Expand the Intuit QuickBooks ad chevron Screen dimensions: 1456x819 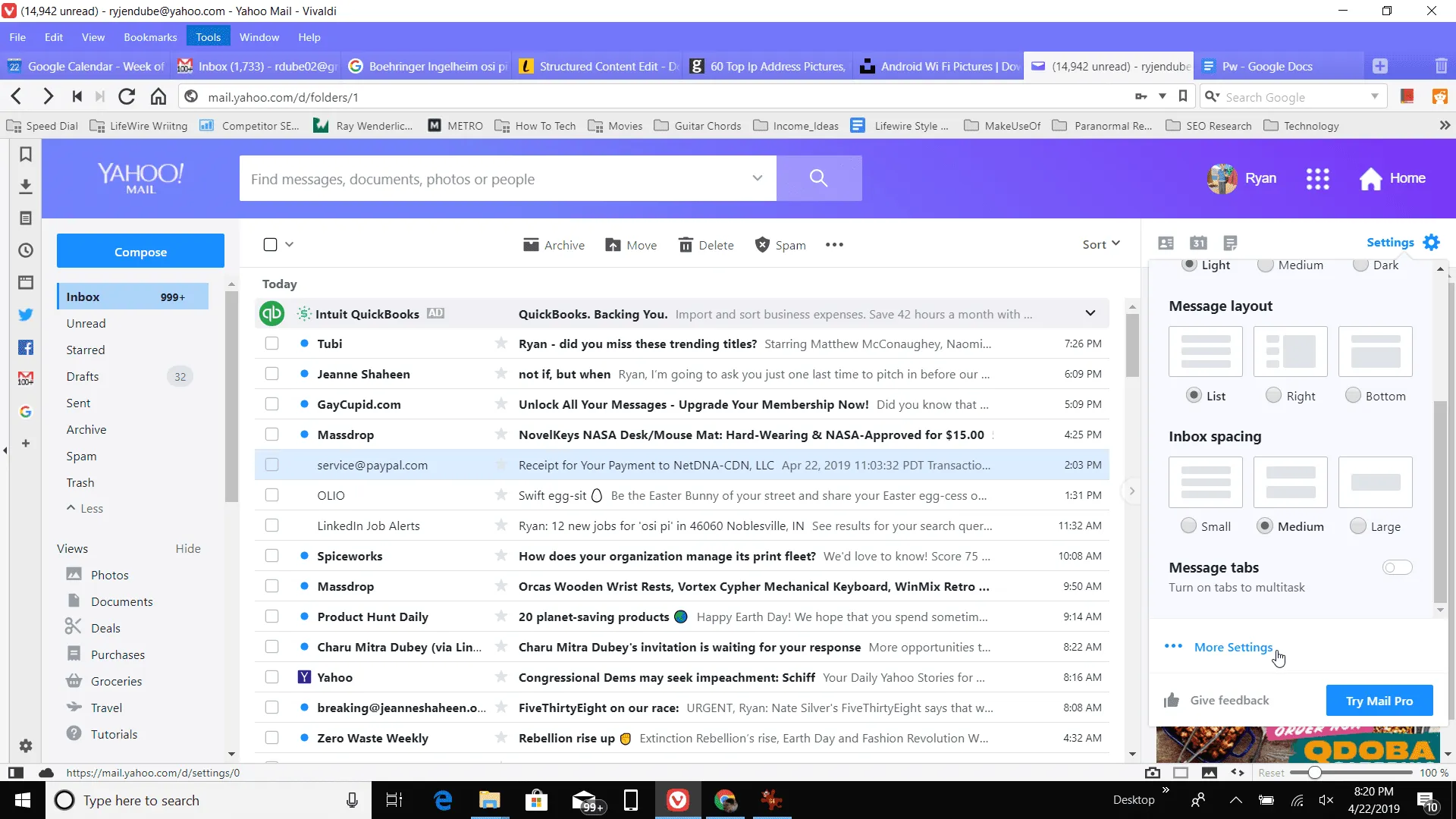pos(1090,313)
